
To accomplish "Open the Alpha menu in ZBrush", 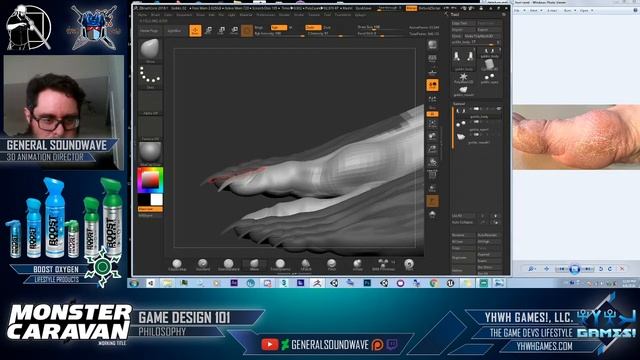I will tap(142, 15).
